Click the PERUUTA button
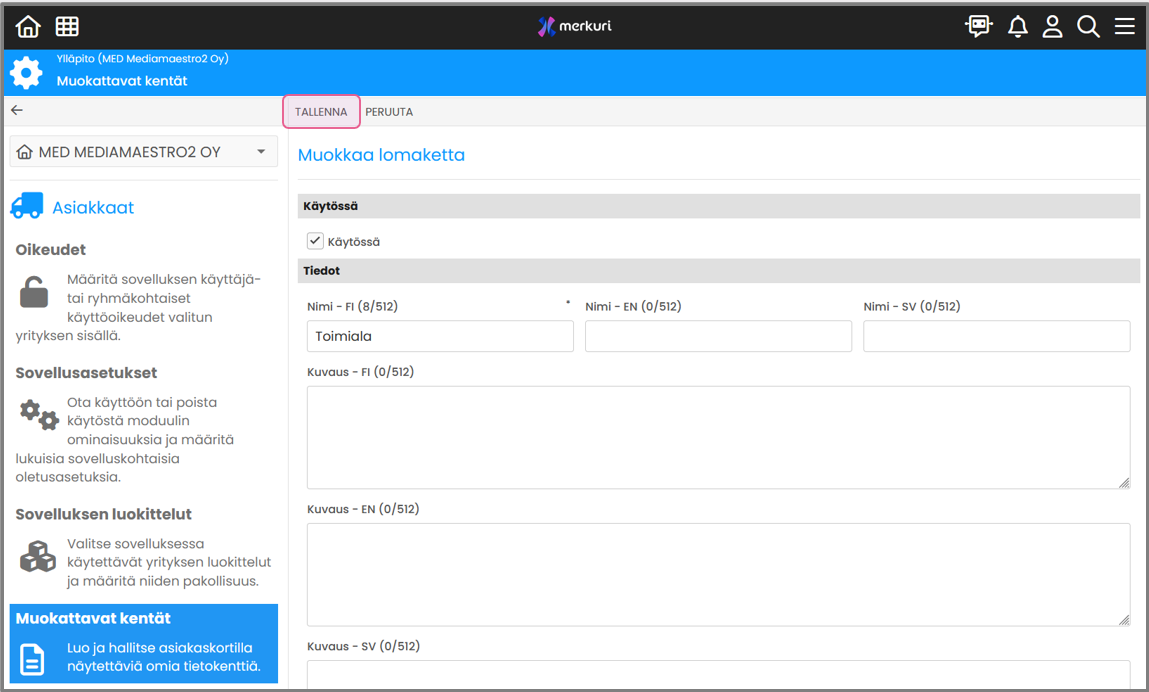Viewport: 1149px width, 692px height. tap(389, 112)
